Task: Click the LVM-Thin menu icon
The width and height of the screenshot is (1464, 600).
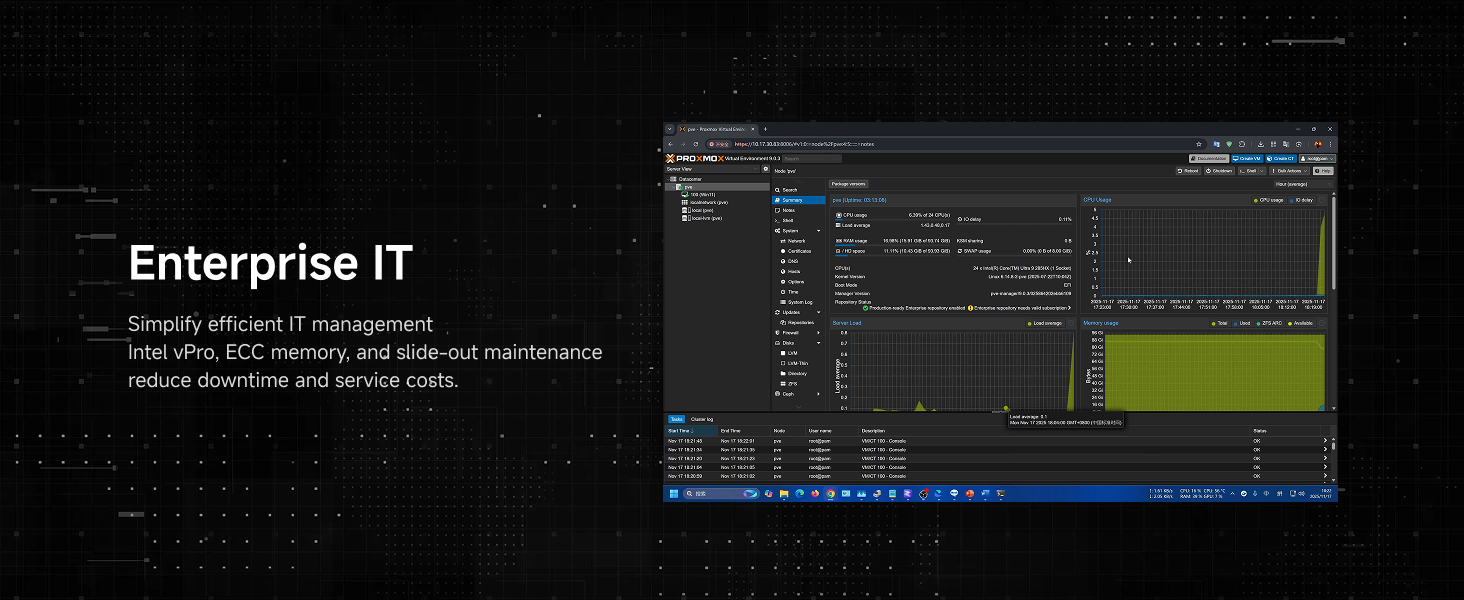Action: tap(782, 363)
